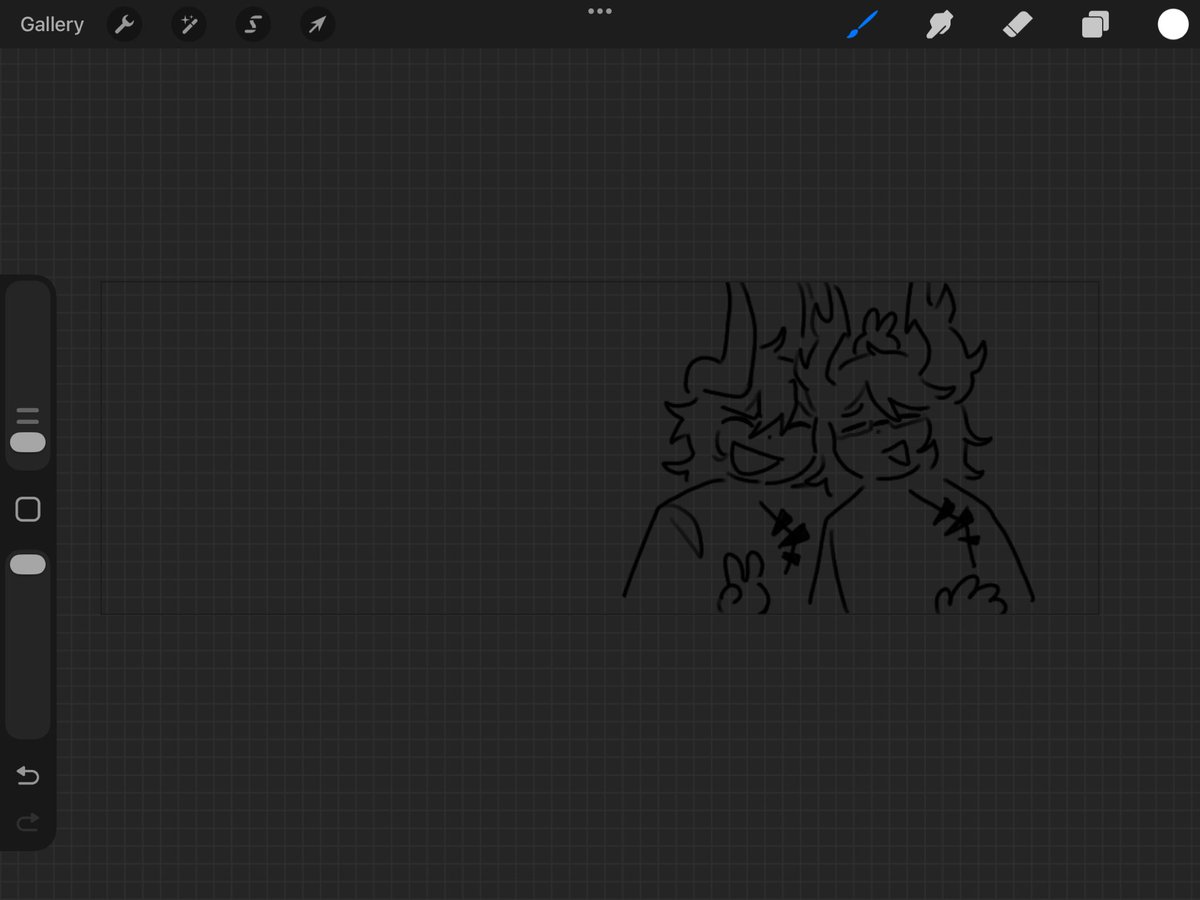Tap the square Modify button in sidebar

click(28, 510)
